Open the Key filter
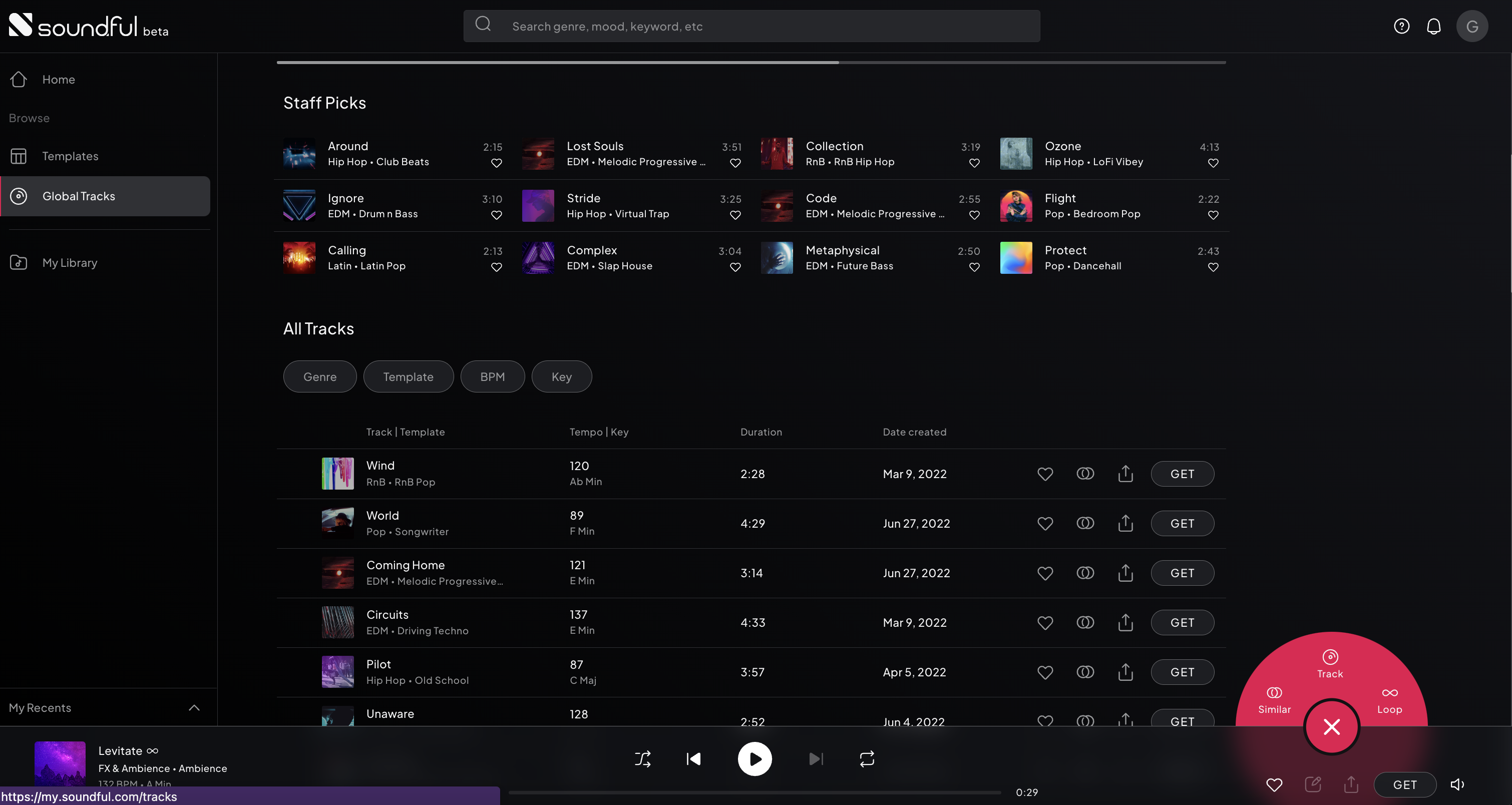 [562, 376]
